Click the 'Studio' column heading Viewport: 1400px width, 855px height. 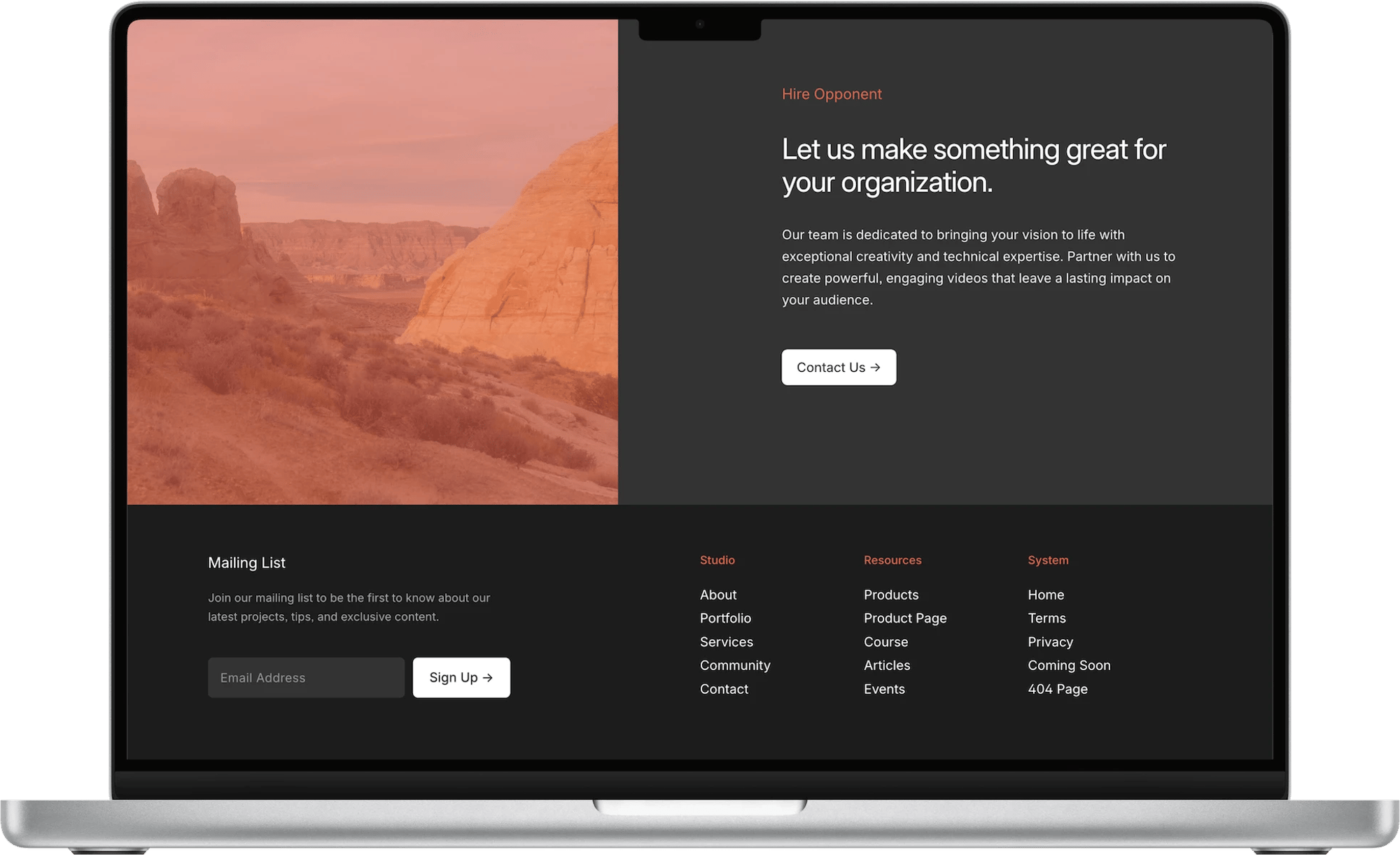tap(717, 560)
